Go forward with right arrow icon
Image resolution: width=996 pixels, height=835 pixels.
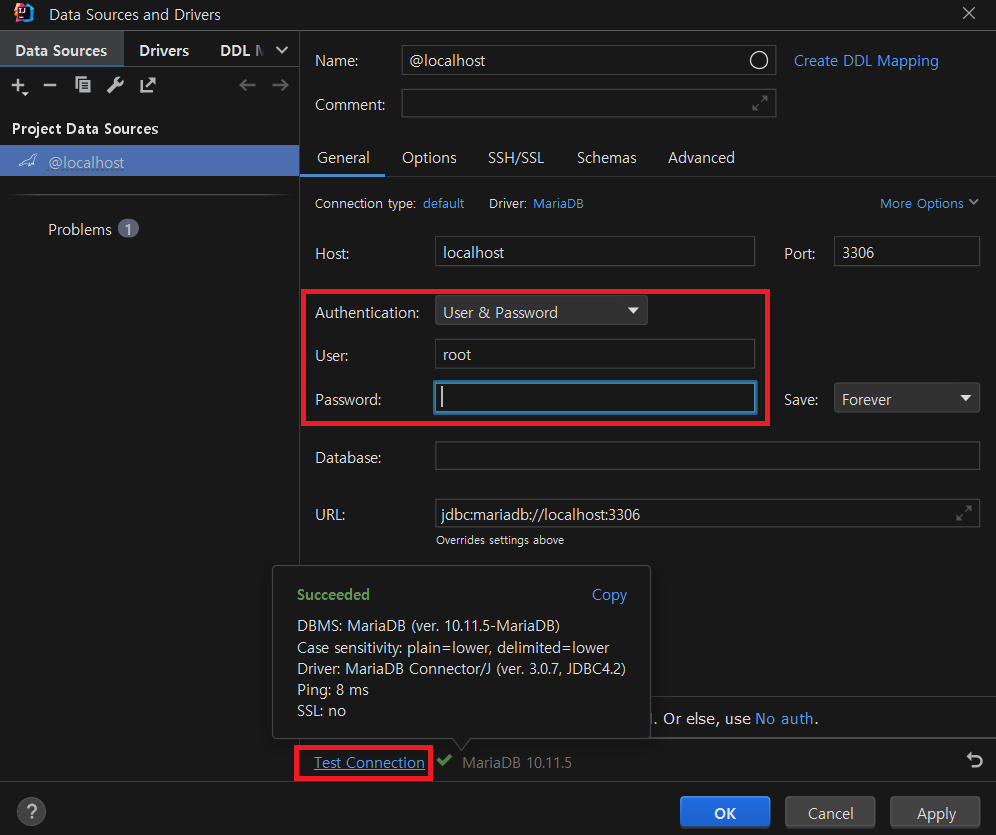(280, 85)
